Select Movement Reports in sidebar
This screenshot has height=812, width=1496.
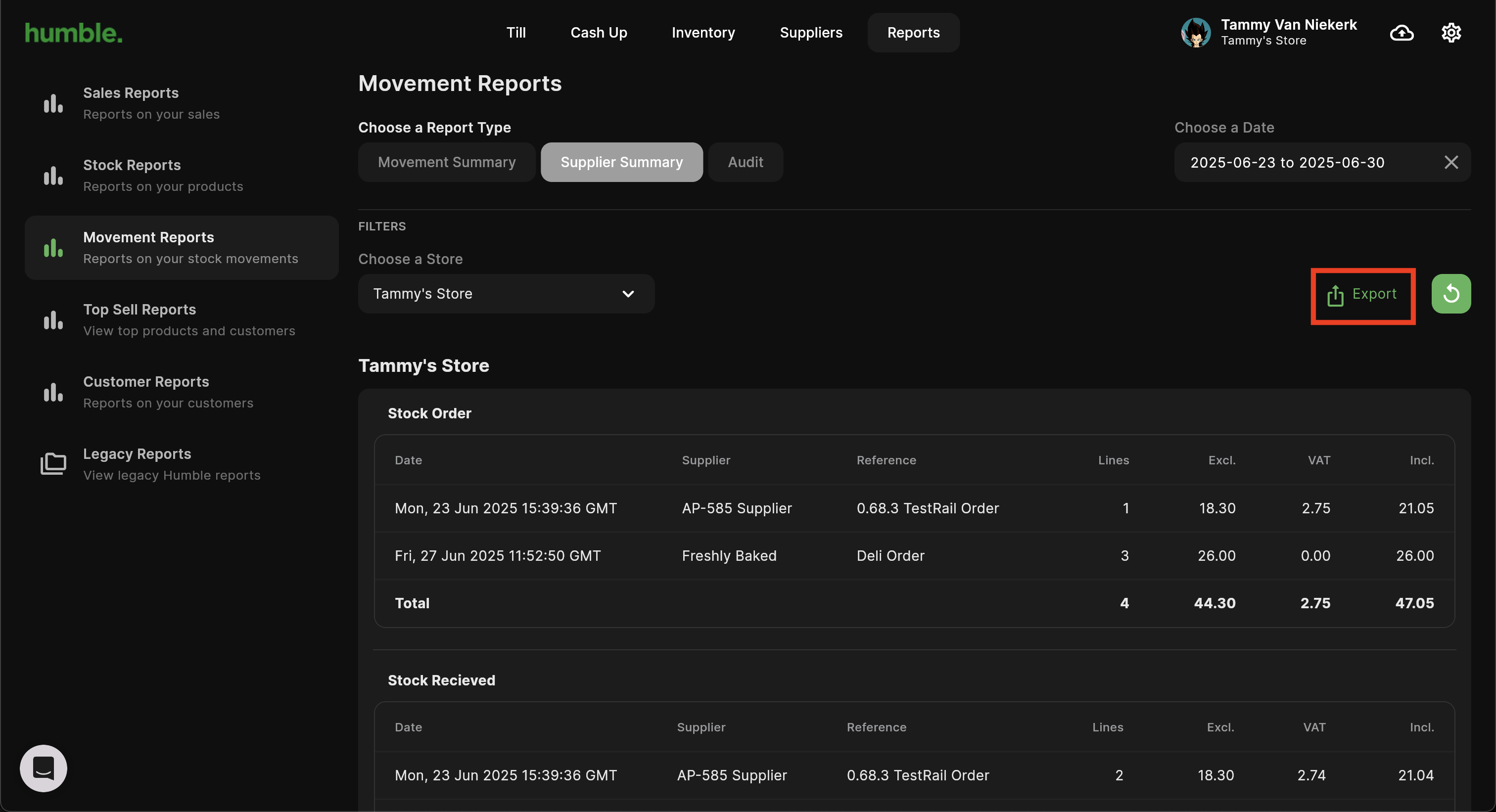(x=181, y=248)
